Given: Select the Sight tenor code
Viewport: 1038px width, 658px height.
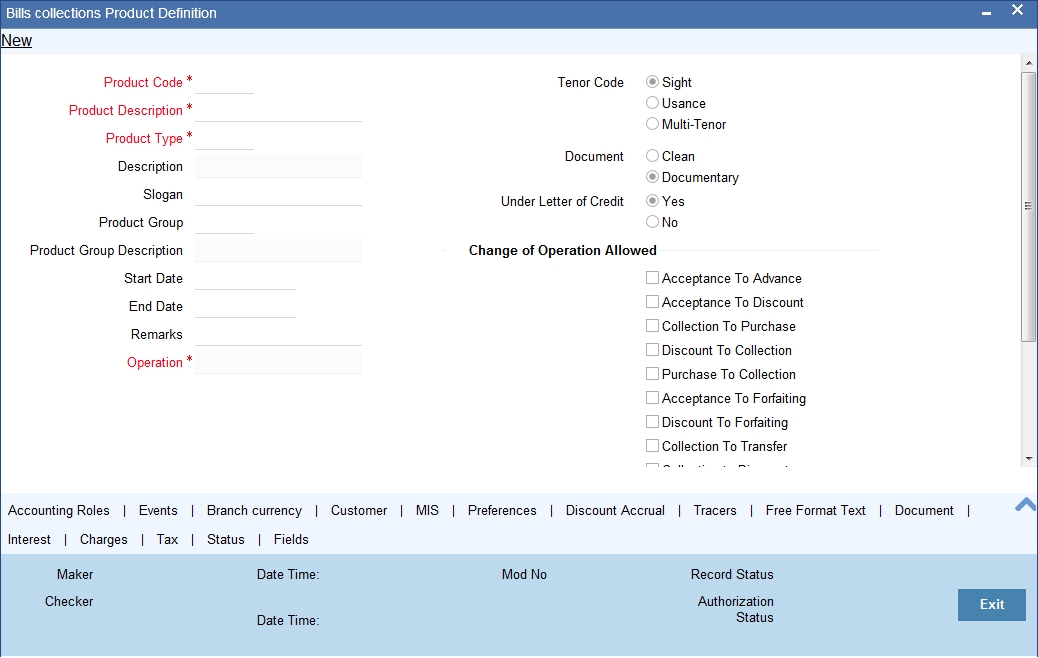Looking at the screenshot, I should [x=652, y=81].
